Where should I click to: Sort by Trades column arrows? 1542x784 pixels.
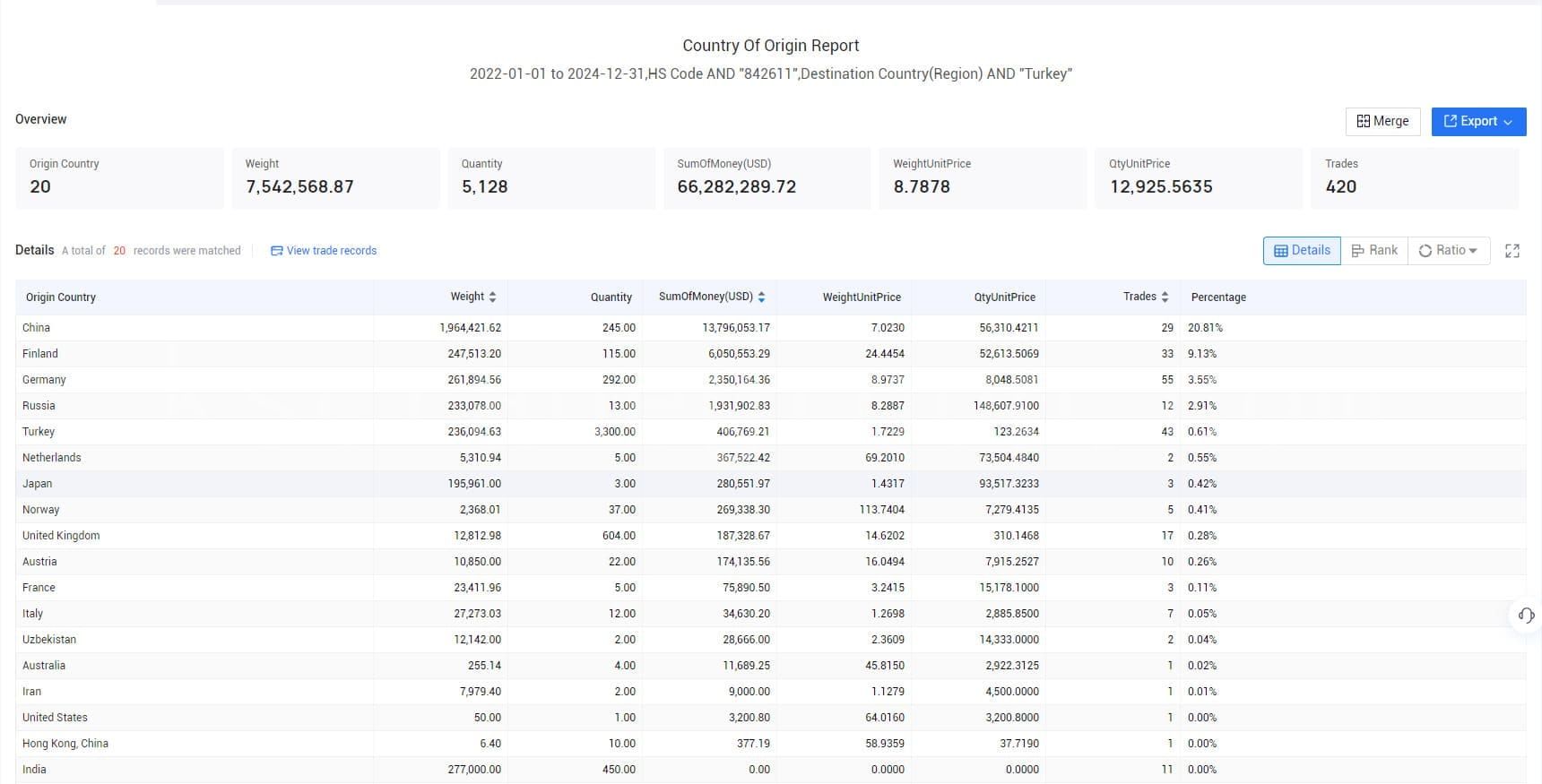tap(1165, 297)
